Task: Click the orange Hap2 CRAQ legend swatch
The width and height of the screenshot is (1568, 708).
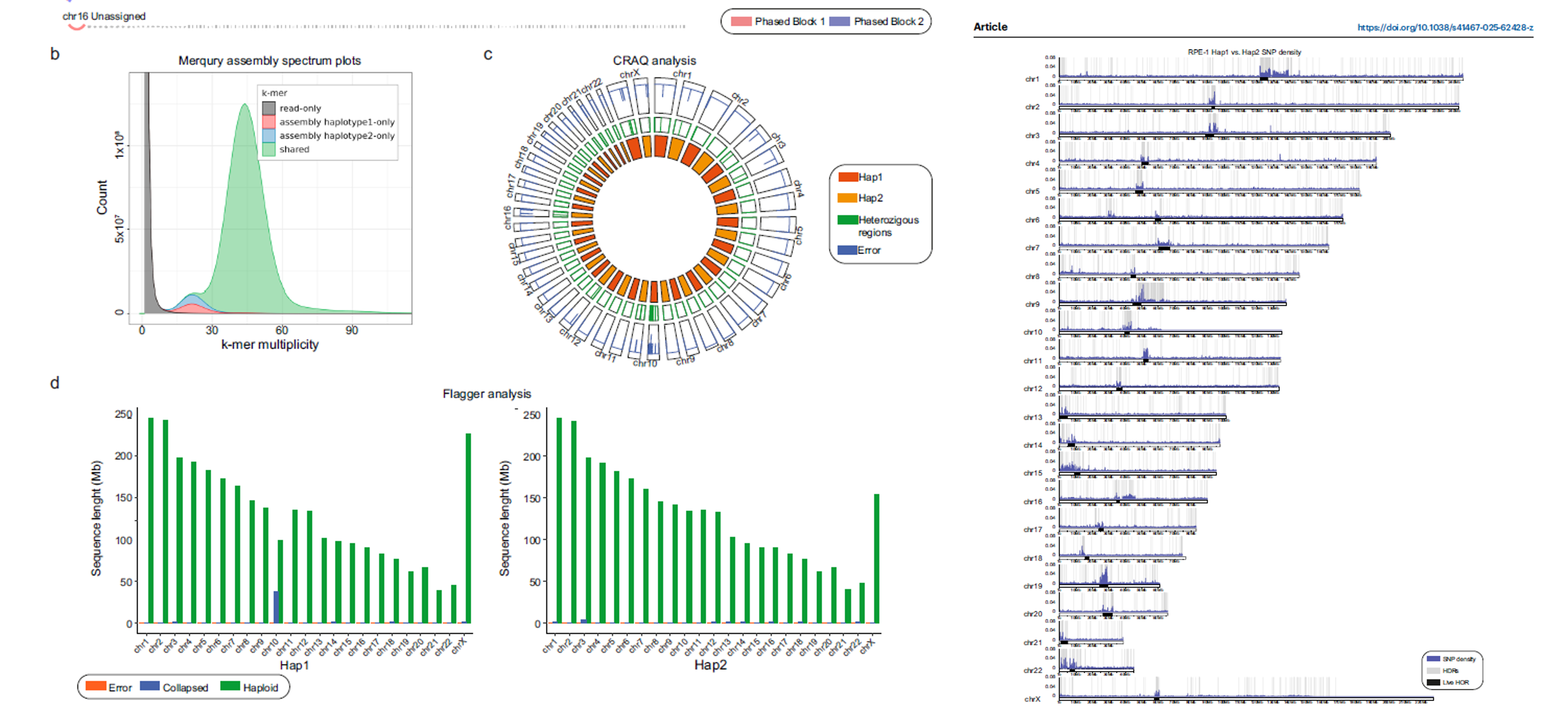Action: click(847, 198)
